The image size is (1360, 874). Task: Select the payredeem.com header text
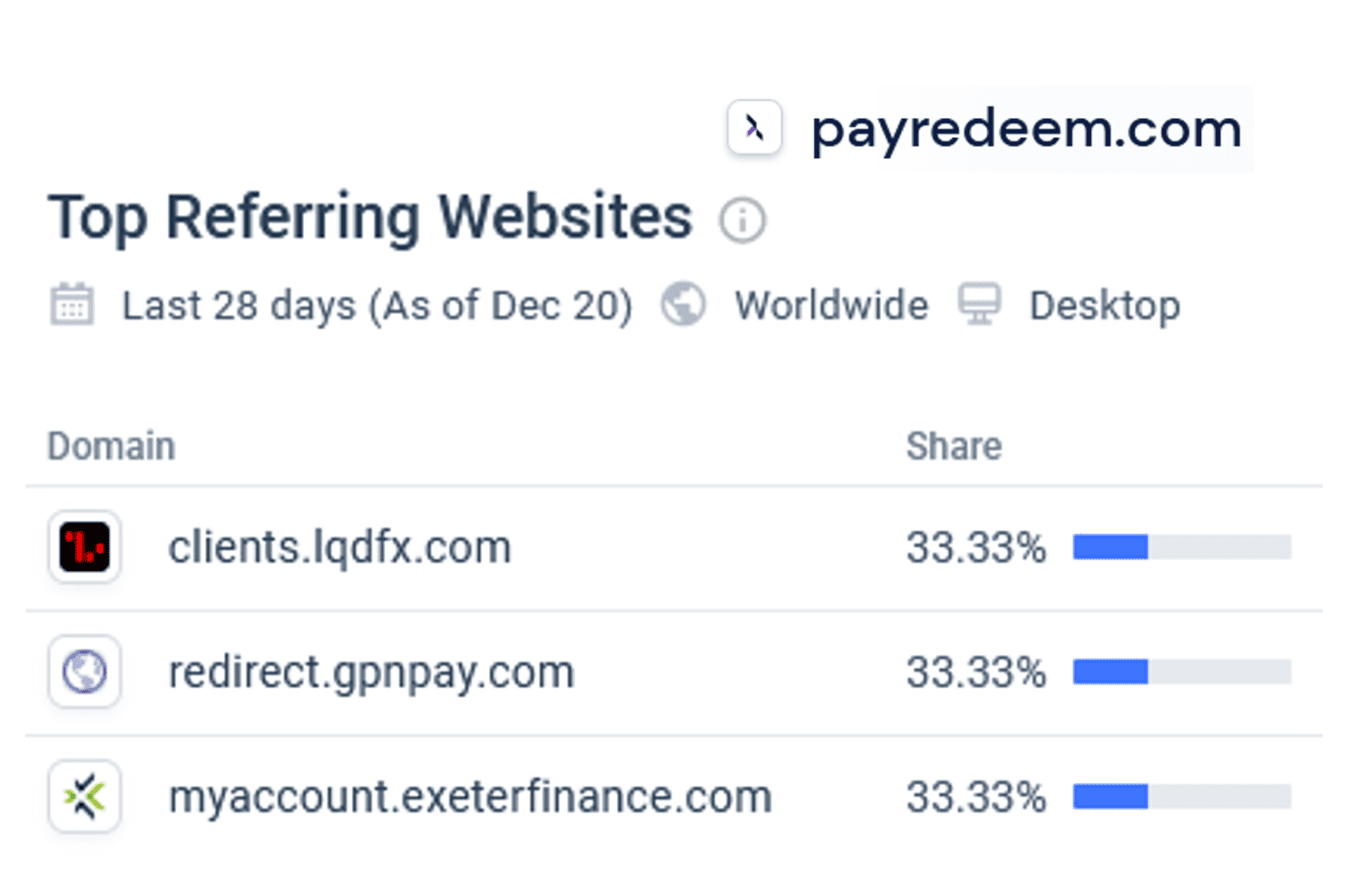[1023, 128]
